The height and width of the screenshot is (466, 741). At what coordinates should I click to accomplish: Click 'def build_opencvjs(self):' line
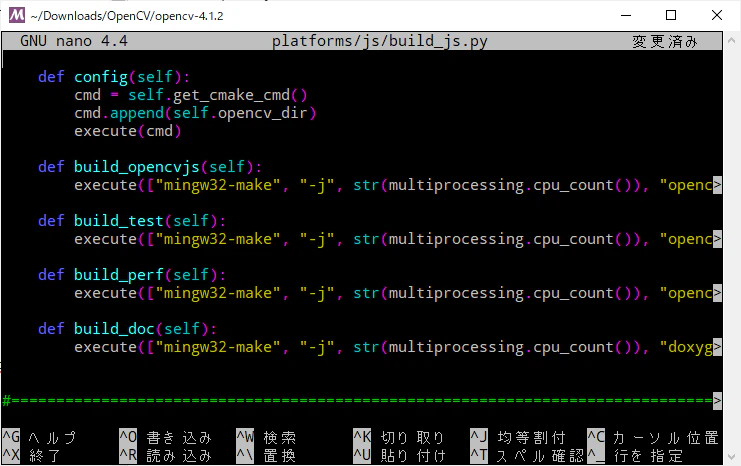[x=149, y=167]
